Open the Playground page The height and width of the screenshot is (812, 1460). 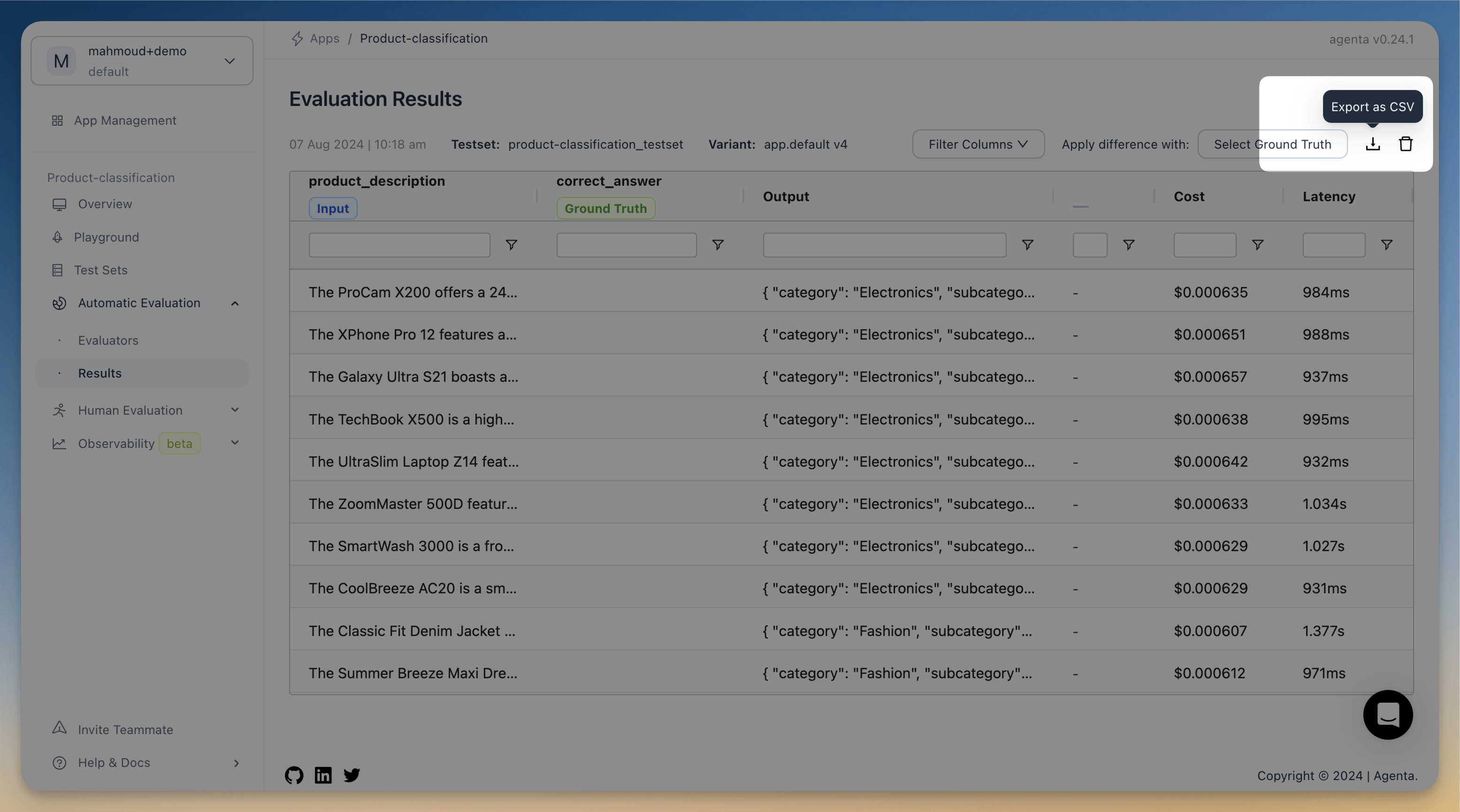coord(106,237)
